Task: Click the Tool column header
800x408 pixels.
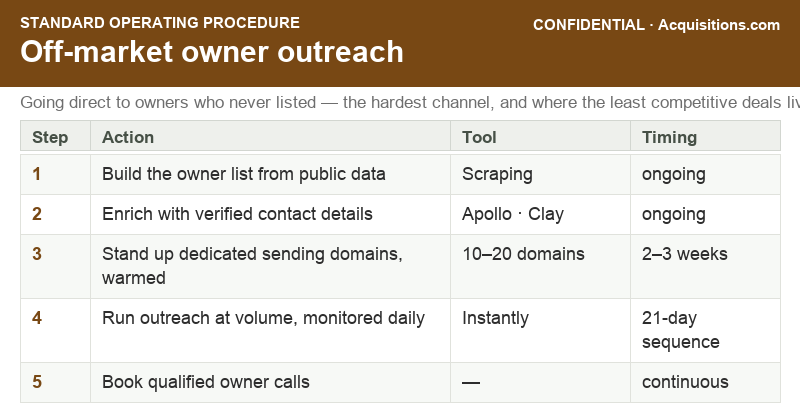Action: point(540,137)
